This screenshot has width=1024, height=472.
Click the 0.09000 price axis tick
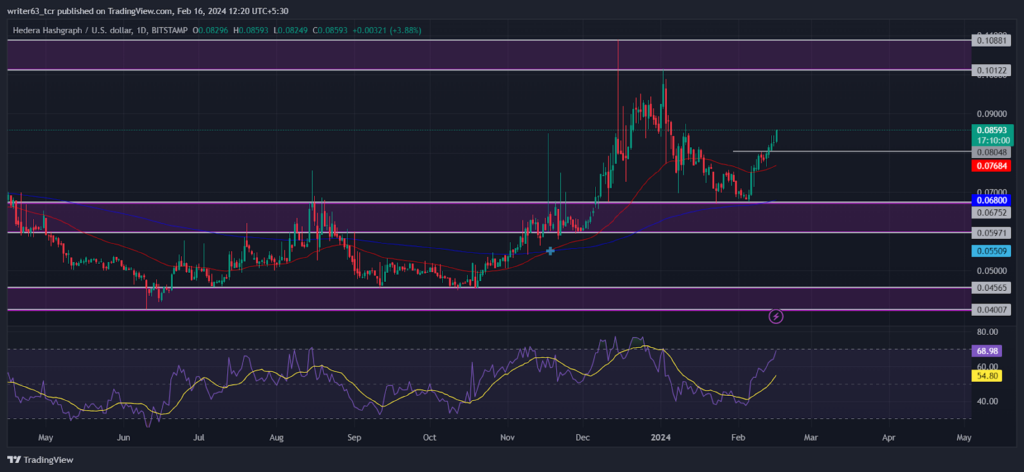coord(990,113)
